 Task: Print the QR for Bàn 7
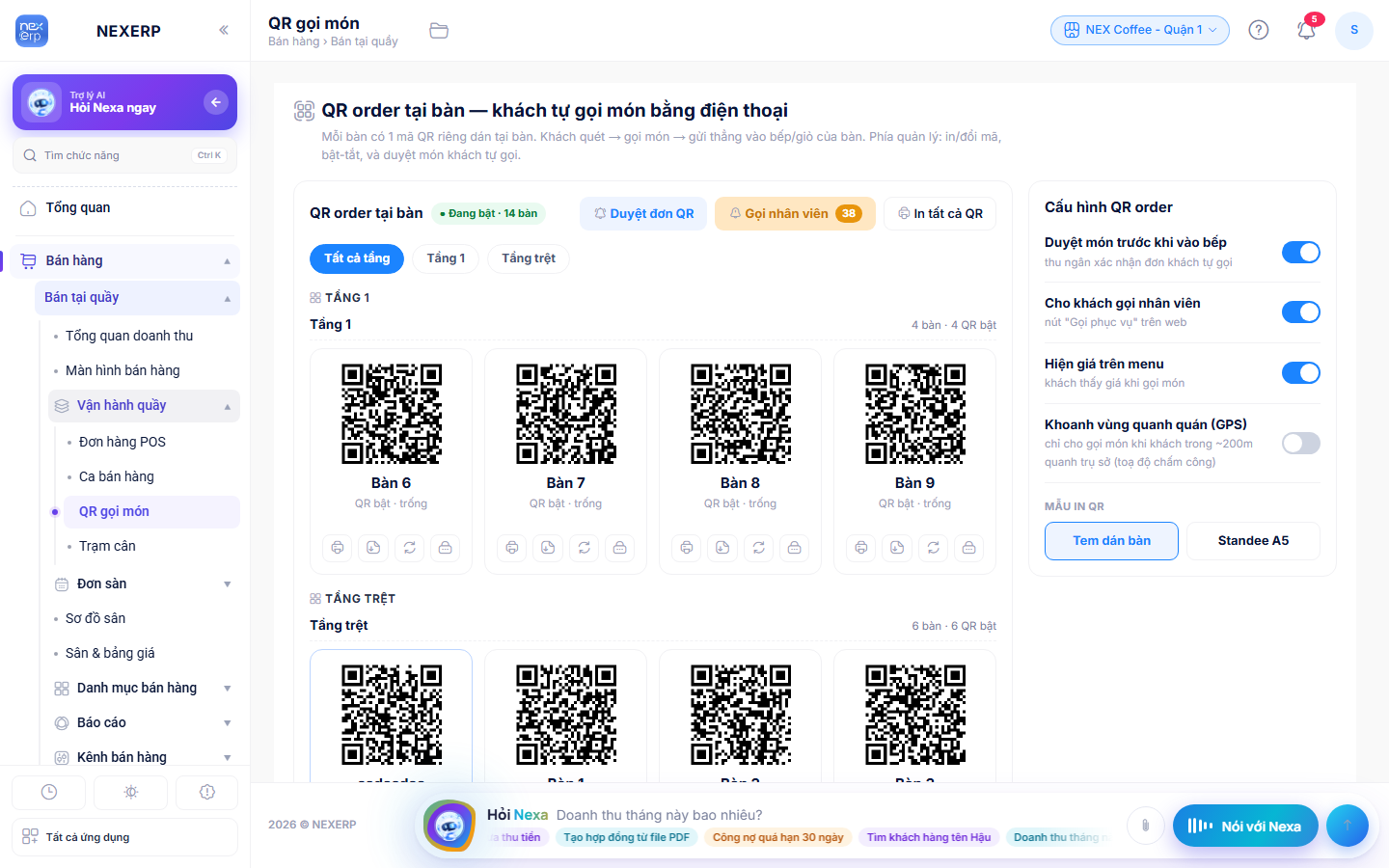[512, 548]
